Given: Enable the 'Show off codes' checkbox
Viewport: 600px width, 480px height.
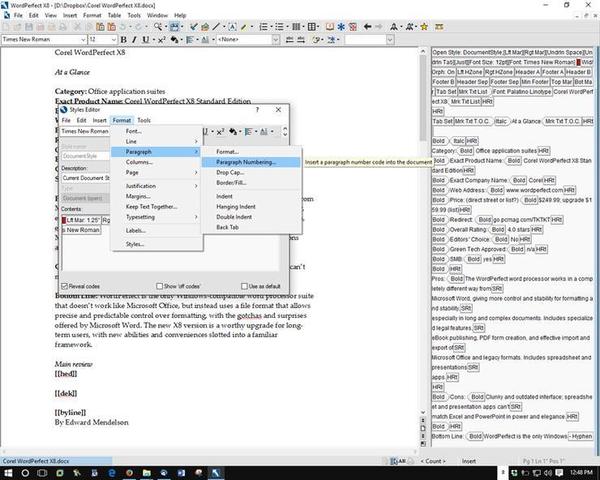Looking at the screenshot, I should pyautogui.click(x=159, y=286).
